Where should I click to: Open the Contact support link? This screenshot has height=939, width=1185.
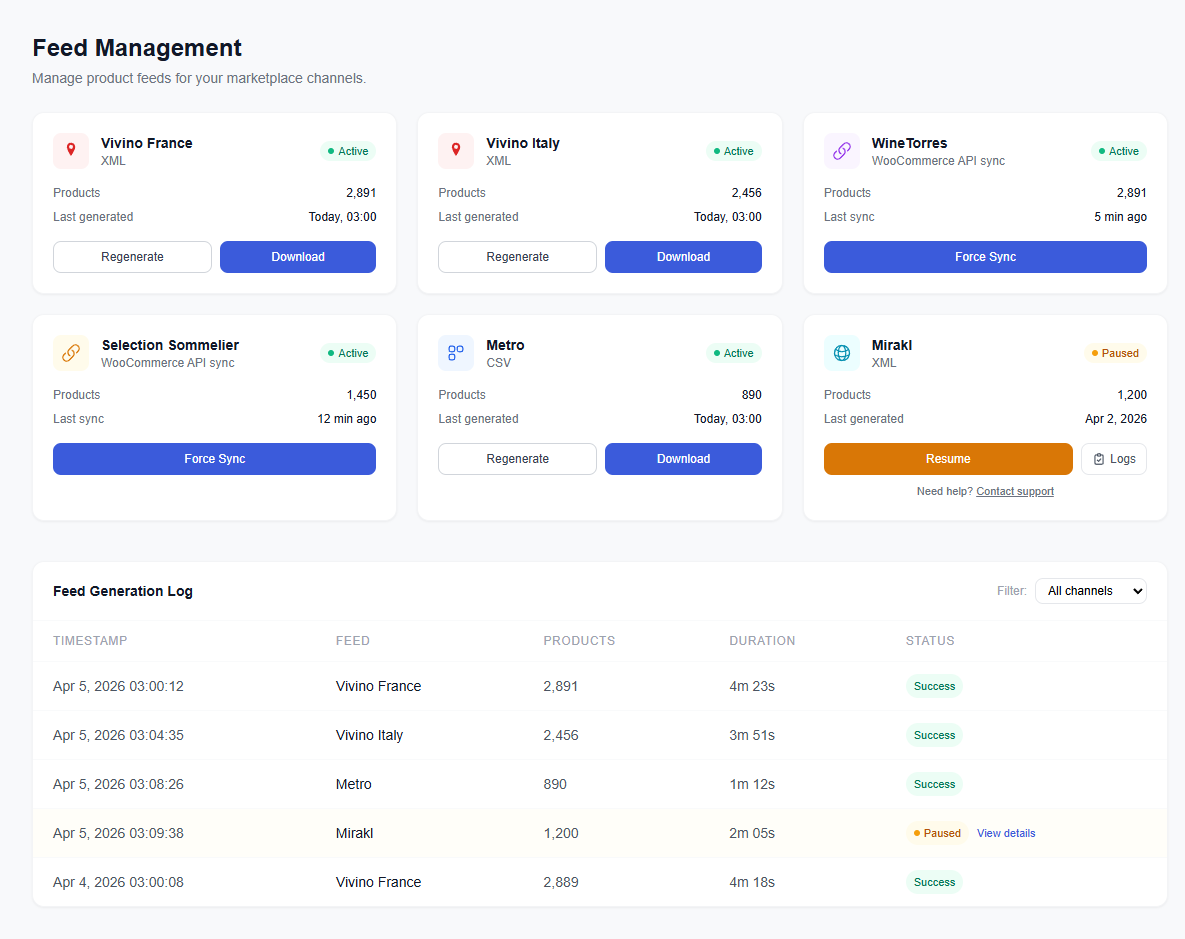coord(1015,491)
